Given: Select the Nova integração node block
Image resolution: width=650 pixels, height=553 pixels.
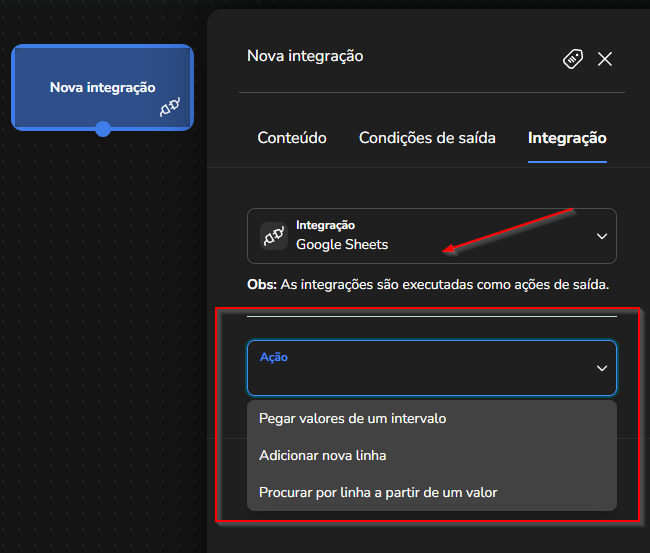Looking at the screenshot, I should [102, 87].
